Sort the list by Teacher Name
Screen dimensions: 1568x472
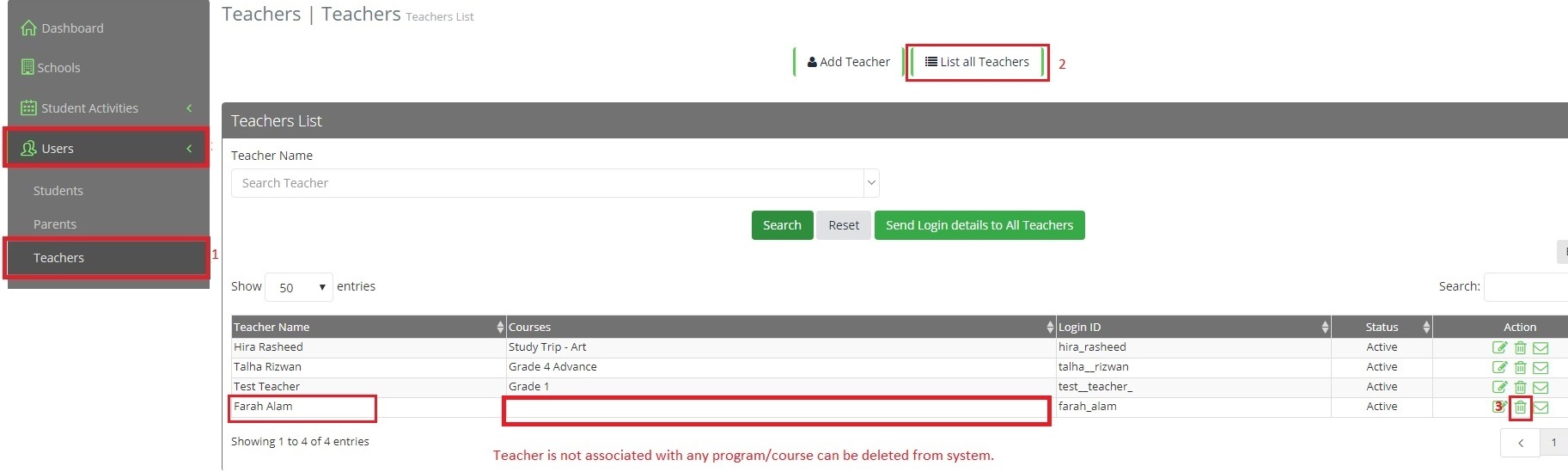click(x=369, y=327)
